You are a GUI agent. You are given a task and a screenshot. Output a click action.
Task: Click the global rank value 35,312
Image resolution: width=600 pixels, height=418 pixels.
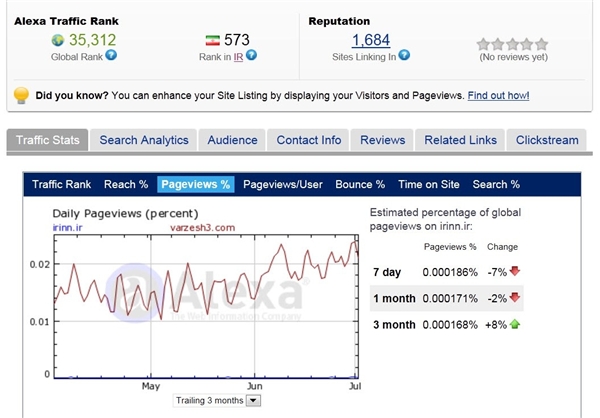click(92, 40)
